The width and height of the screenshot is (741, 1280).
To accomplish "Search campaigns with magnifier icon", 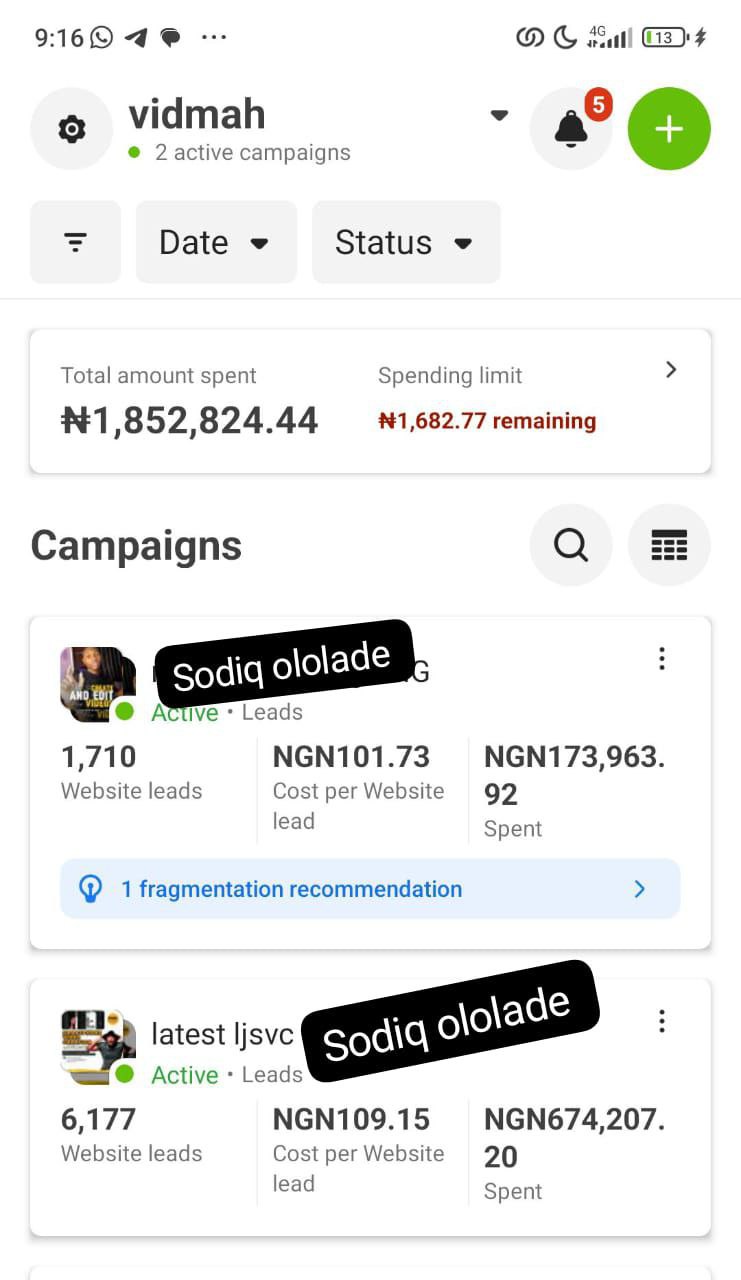I will pyautogui.click(x=570, y=545).
